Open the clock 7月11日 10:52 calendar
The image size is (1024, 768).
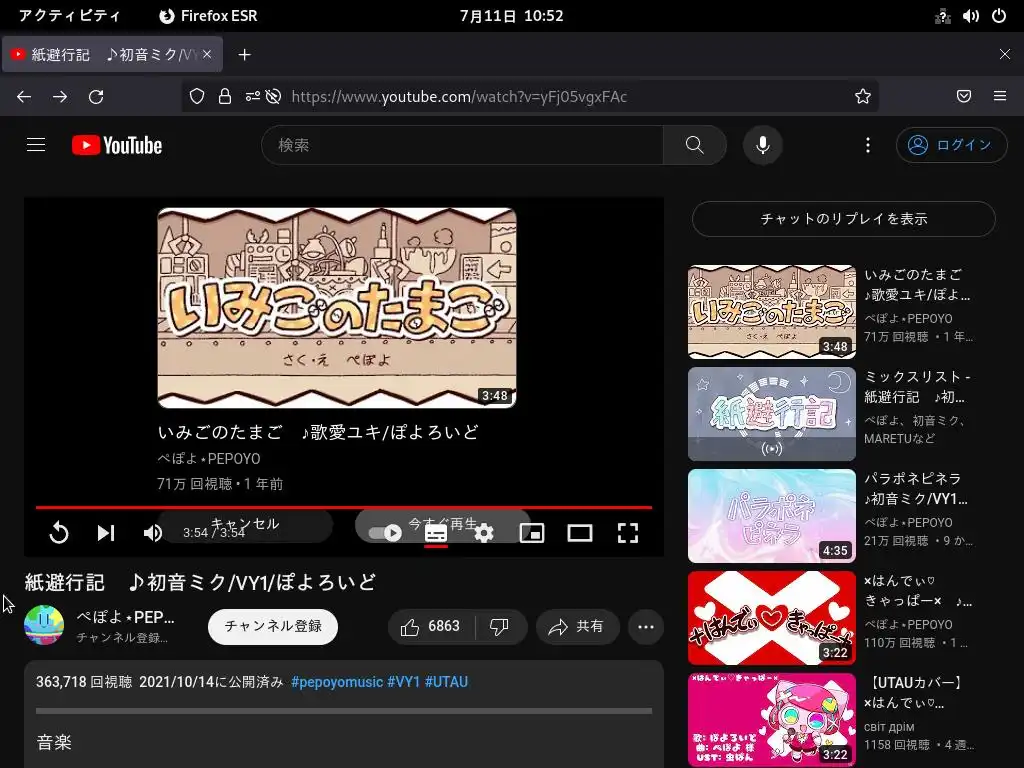click(511, 16)
